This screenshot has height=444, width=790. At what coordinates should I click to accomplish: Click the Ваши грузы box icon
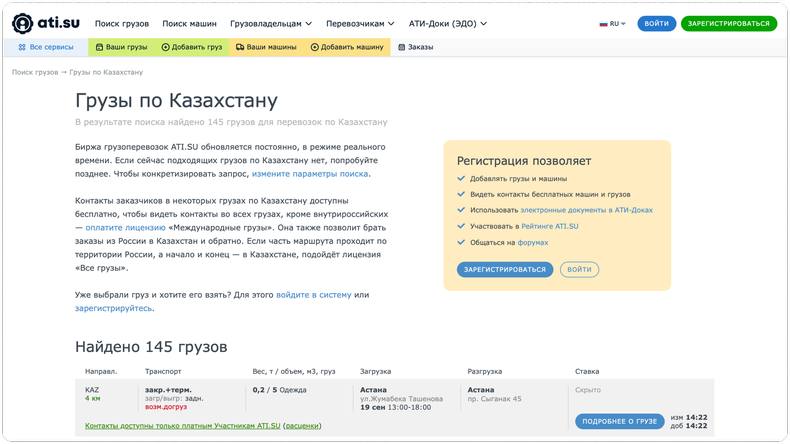pyautogui.click(x=98, y=47)
